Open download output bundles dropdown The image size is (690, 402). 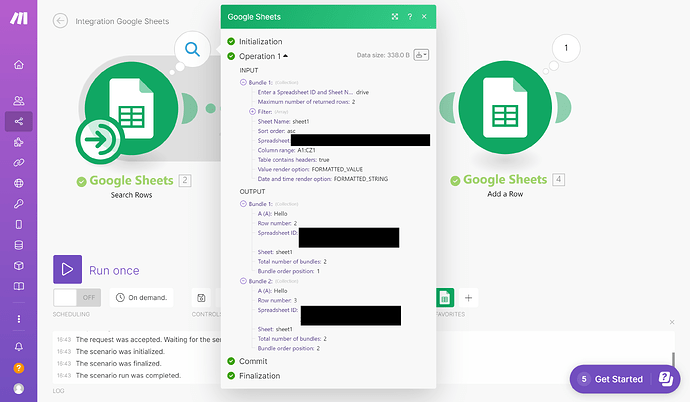coord(421,55)
